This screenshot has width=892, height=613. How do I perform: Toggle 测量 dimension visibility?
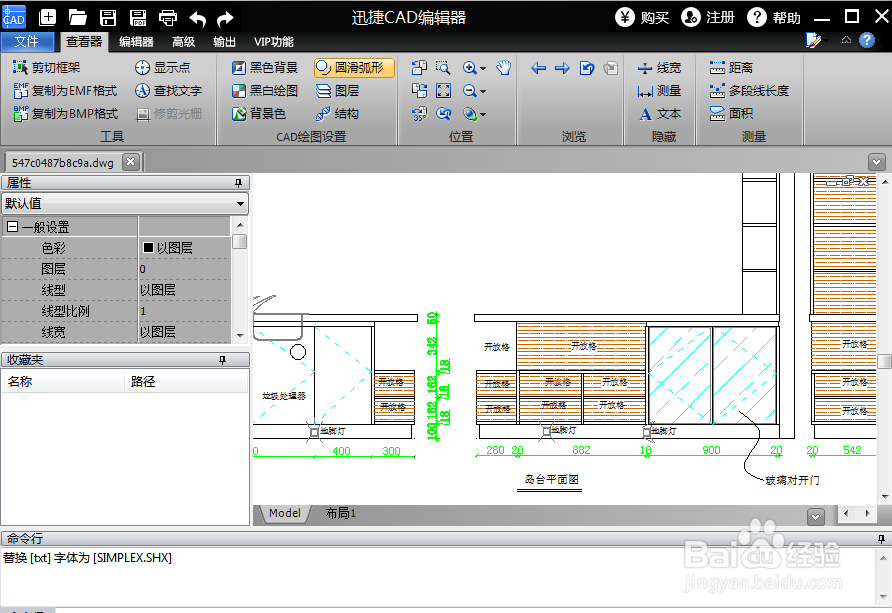[x=659, y=91]
